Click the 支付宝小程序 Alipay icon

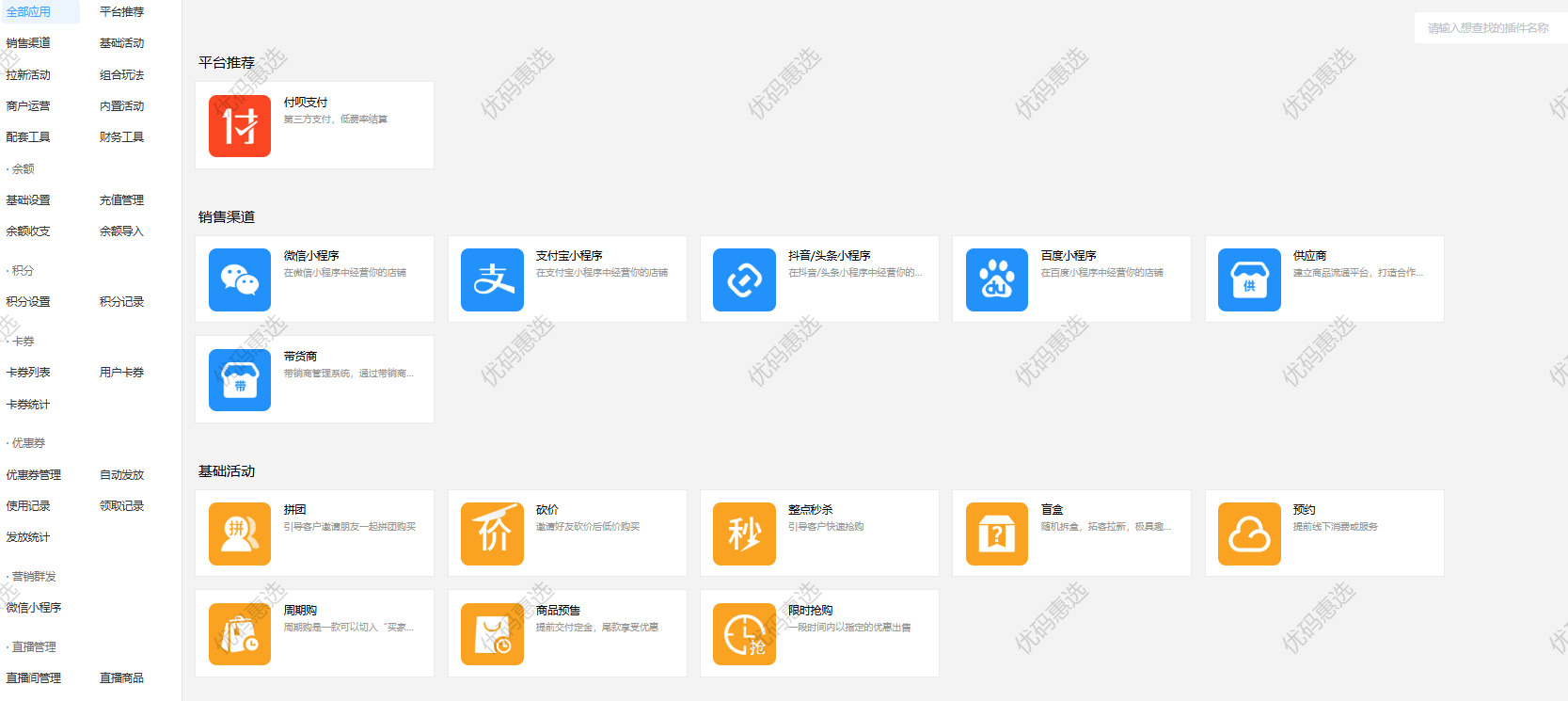492,279
